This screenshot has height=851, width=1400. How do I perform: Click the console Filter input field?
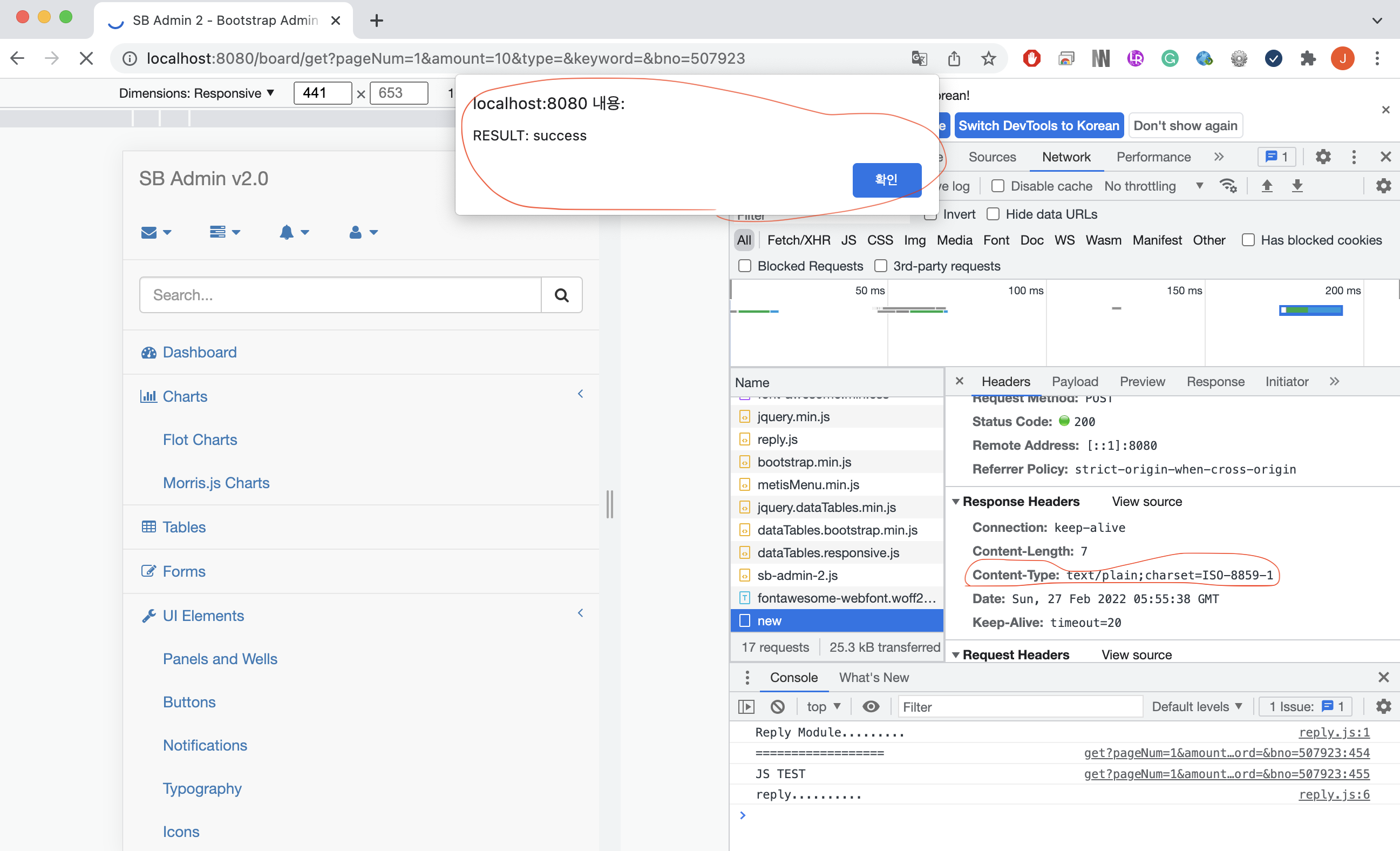[1020, 707]
